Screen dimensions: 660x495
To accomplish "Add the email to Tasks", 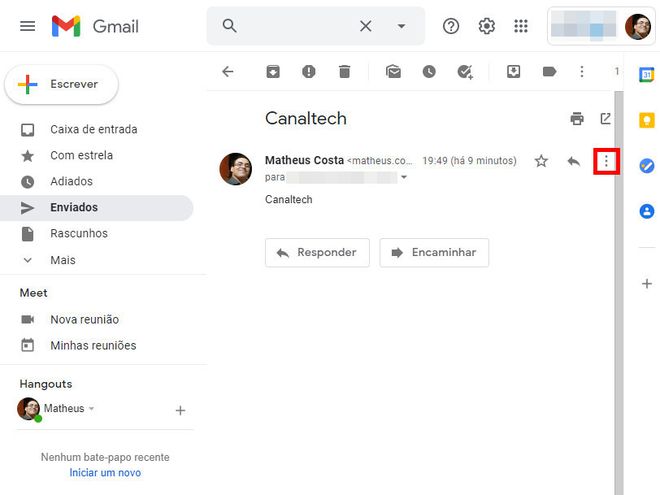I will pyautogui.click(x=465, y=72).
